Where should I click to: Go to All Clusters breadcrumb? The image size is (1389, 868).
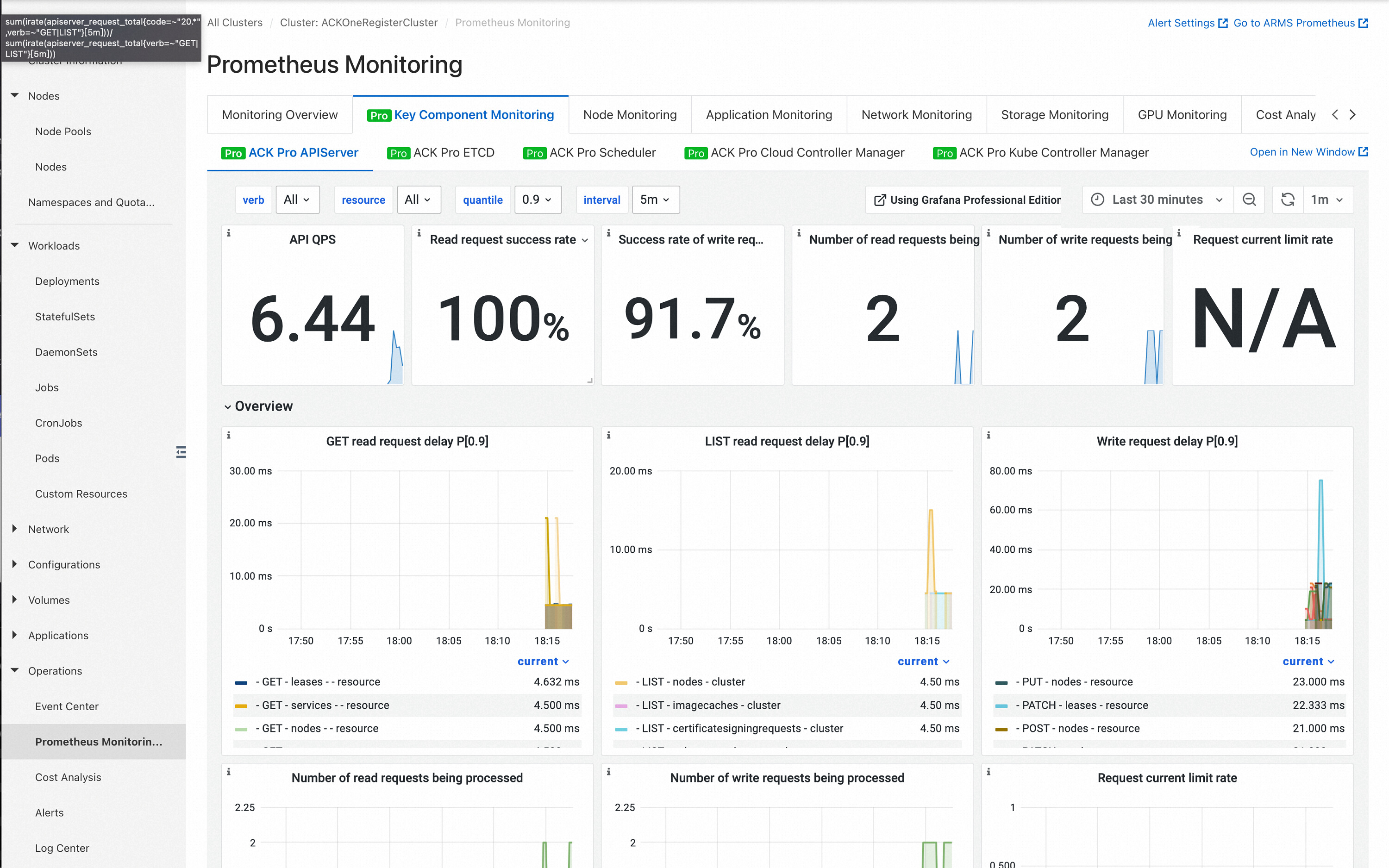coord(235,22)
